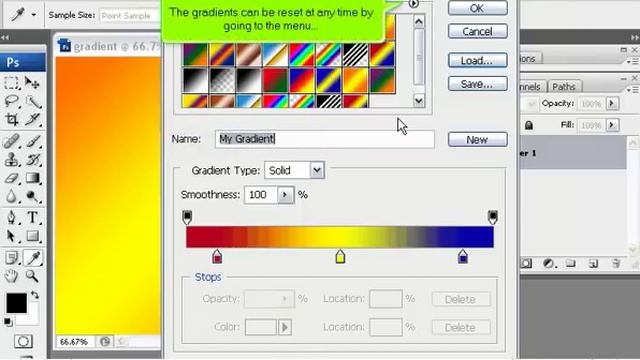This screenshot has width=640, height=360.
Task: Click the Load... button
Action: [x=478, y=60]
